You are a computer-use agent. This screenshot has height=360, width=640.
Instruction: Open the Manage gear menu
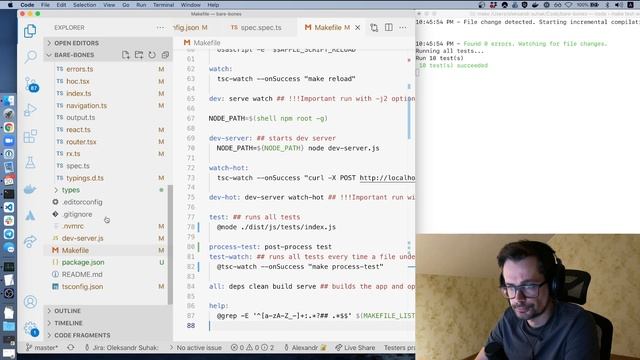tap(31, 329)
